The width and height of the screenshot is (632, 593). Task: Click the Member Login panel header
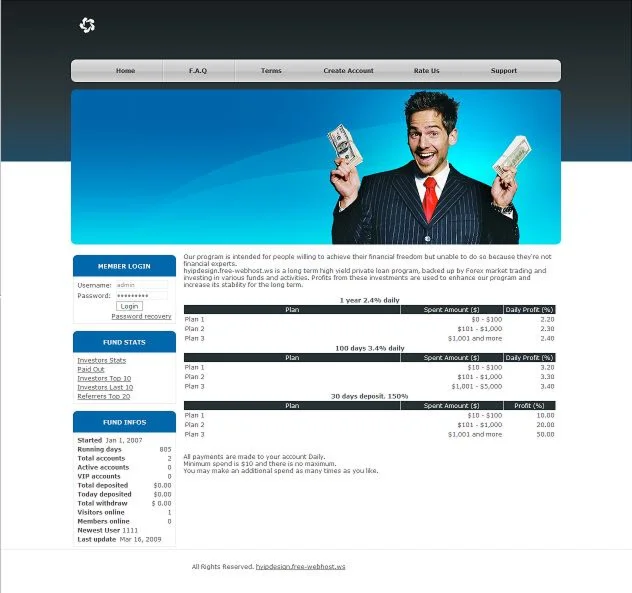124,266
